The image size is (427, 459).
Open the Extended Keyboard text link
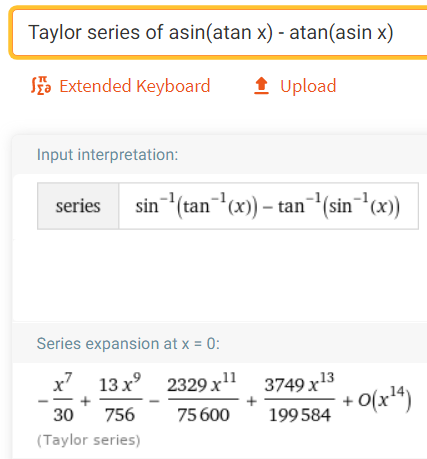pos(135,86)
